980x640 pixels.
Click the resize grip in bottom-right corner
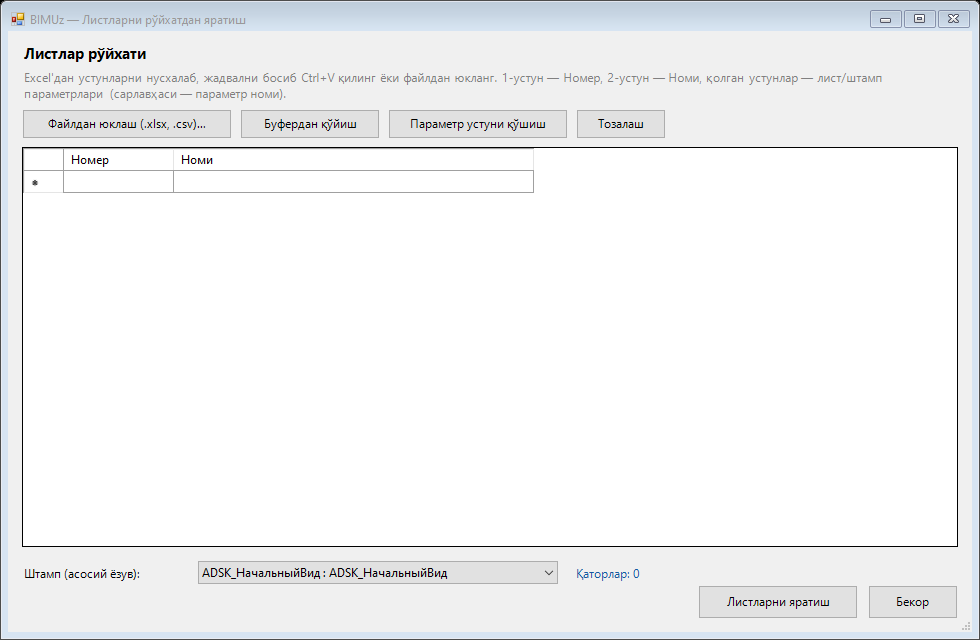click(x=966, y=626)
